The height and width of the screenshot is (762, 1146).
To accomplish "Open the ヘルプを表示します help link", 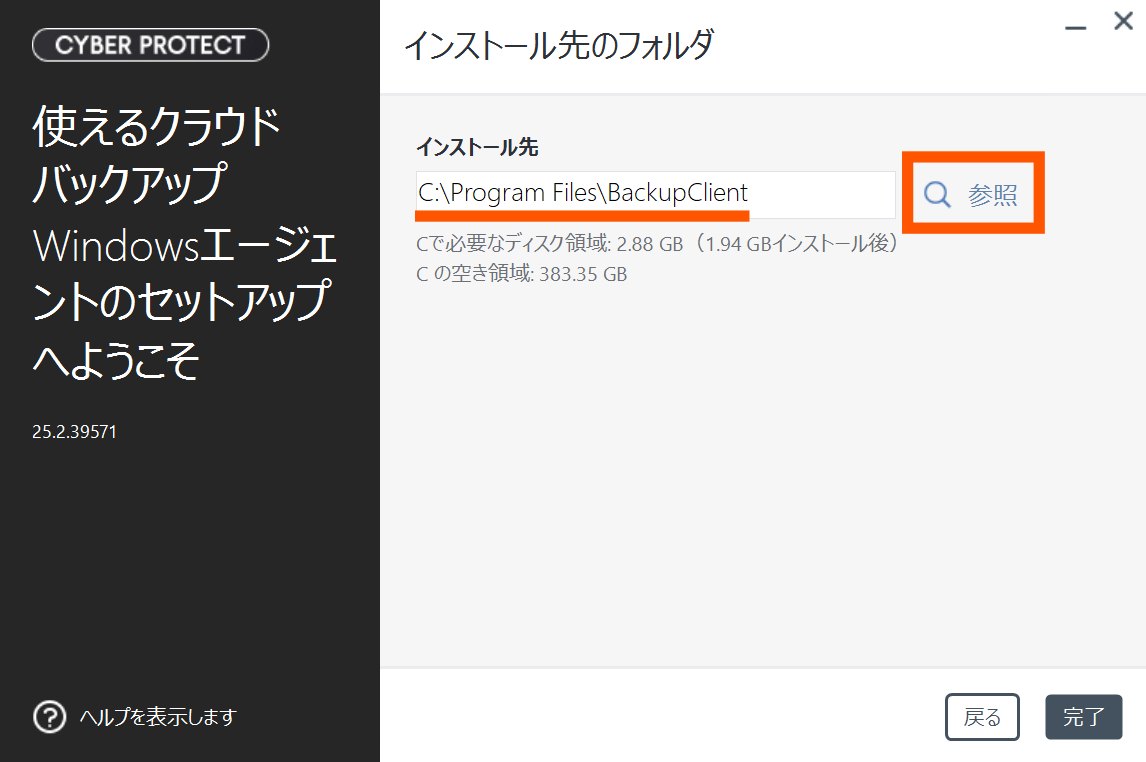I will point(158,717).
